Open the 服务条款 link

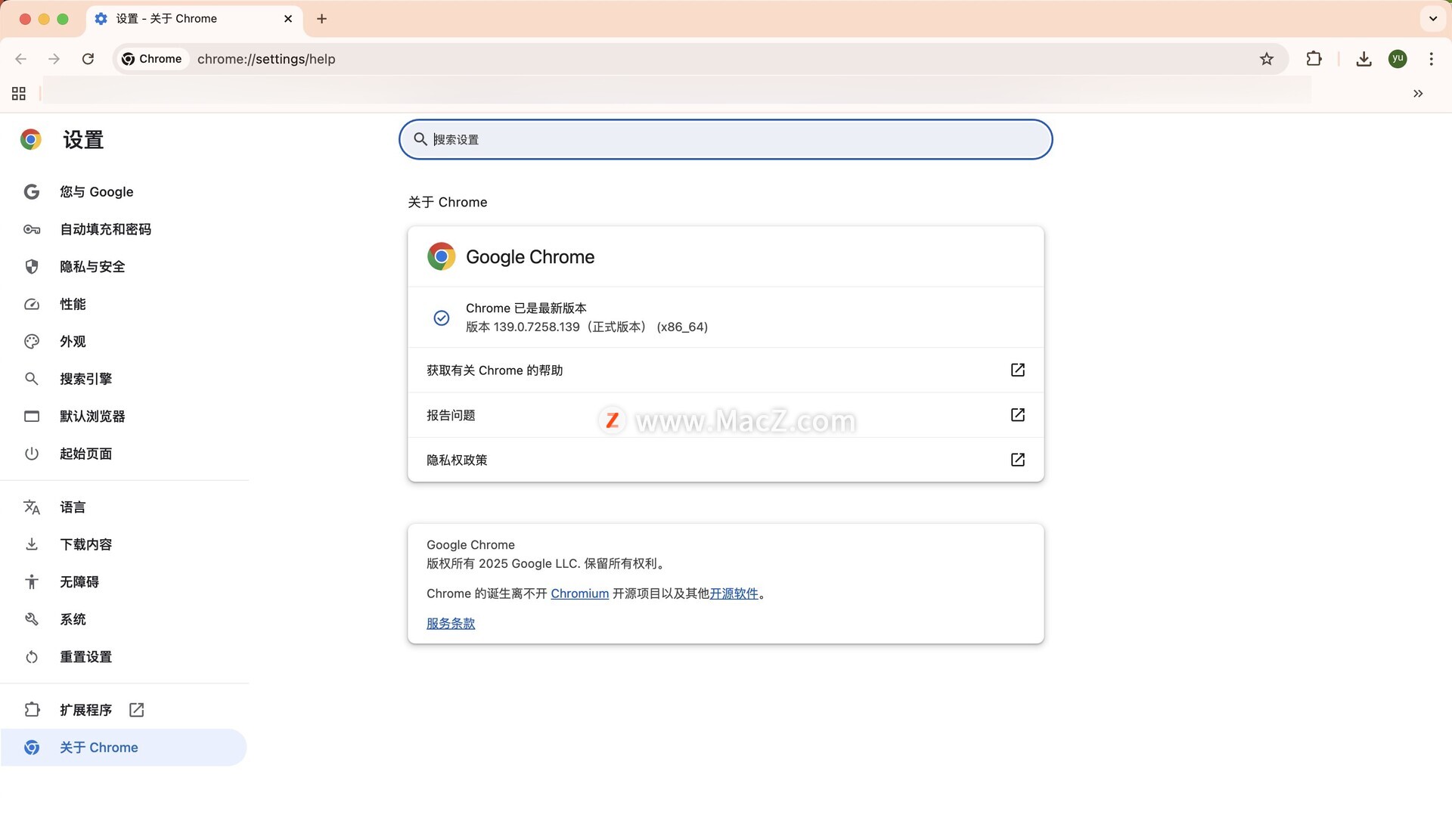tap(451, 624)
